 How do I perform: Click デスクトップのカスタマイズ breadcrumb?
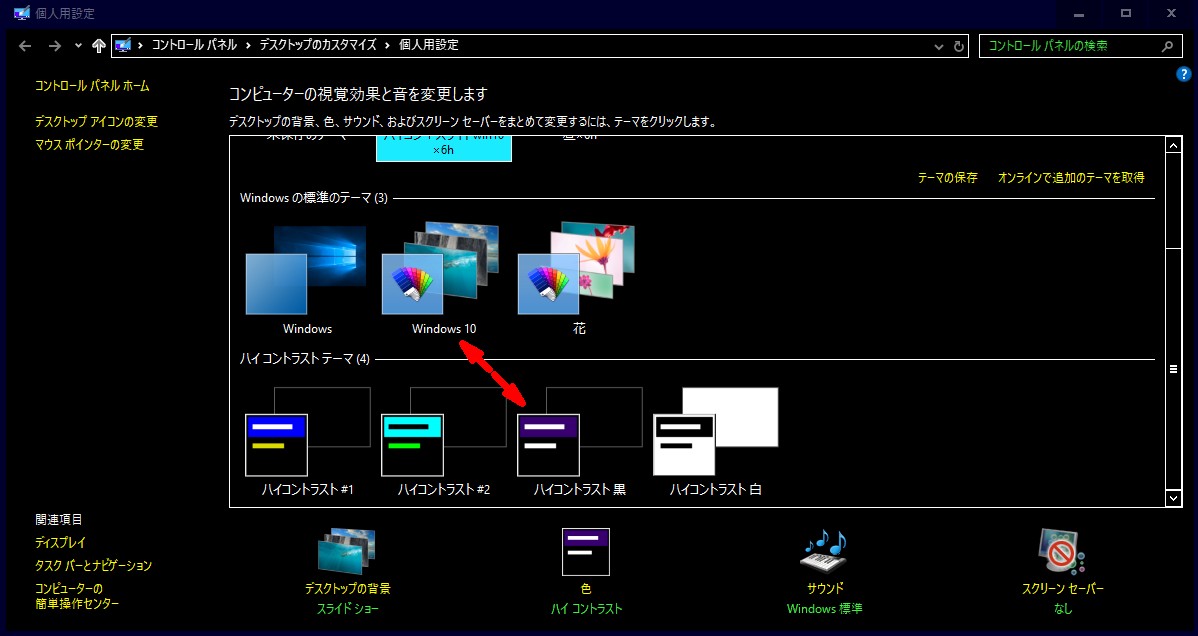318,45
